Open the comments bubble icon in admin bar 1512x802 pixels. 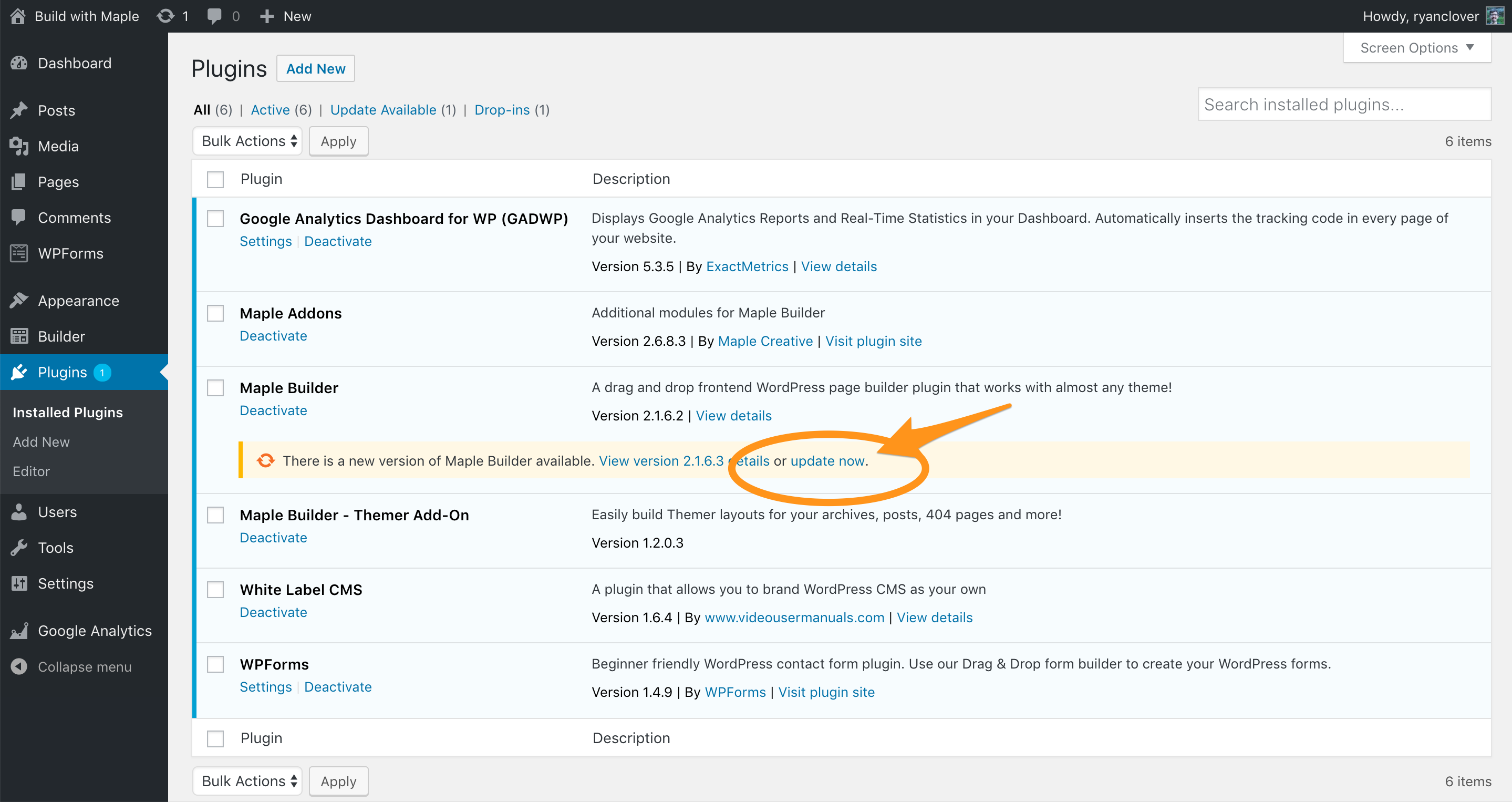pos(214,16)
